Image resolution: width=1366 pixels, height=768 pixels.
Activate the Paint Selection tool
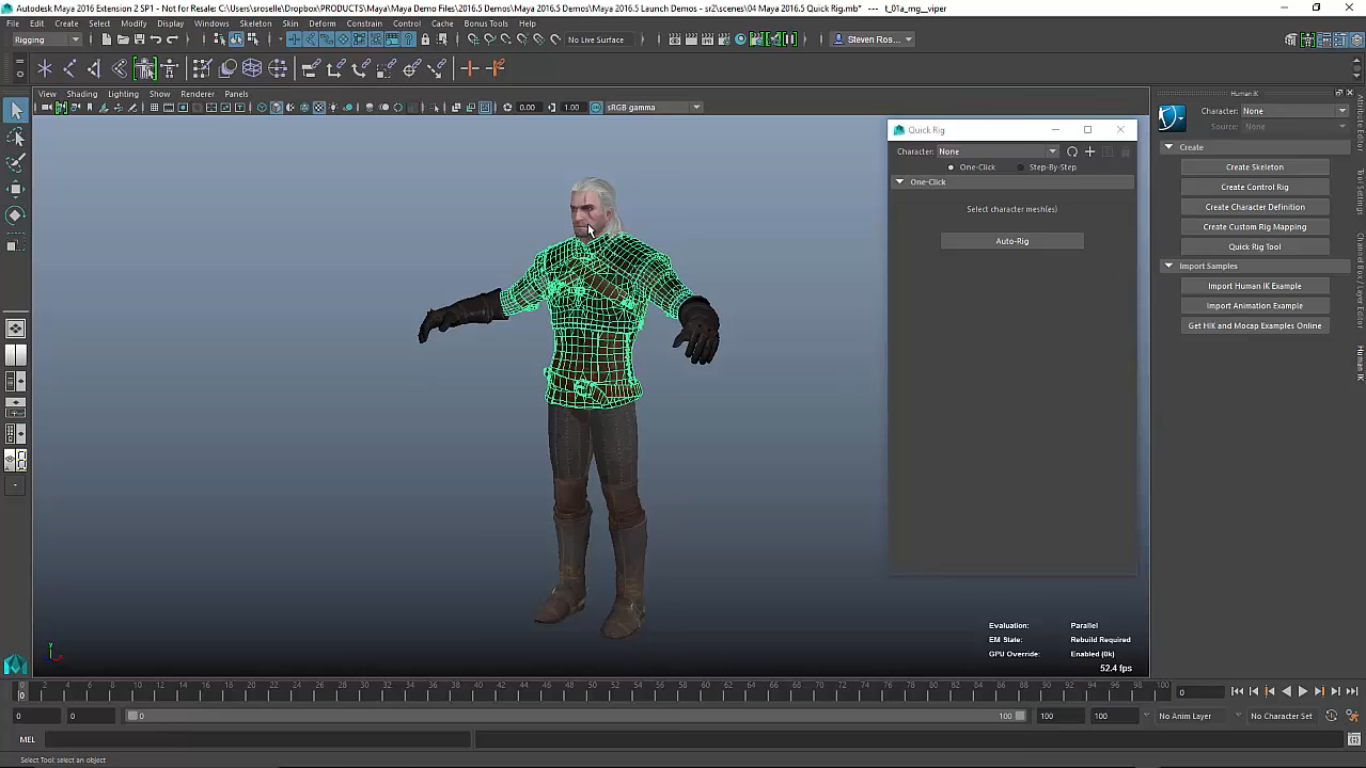tap(16, 163)
